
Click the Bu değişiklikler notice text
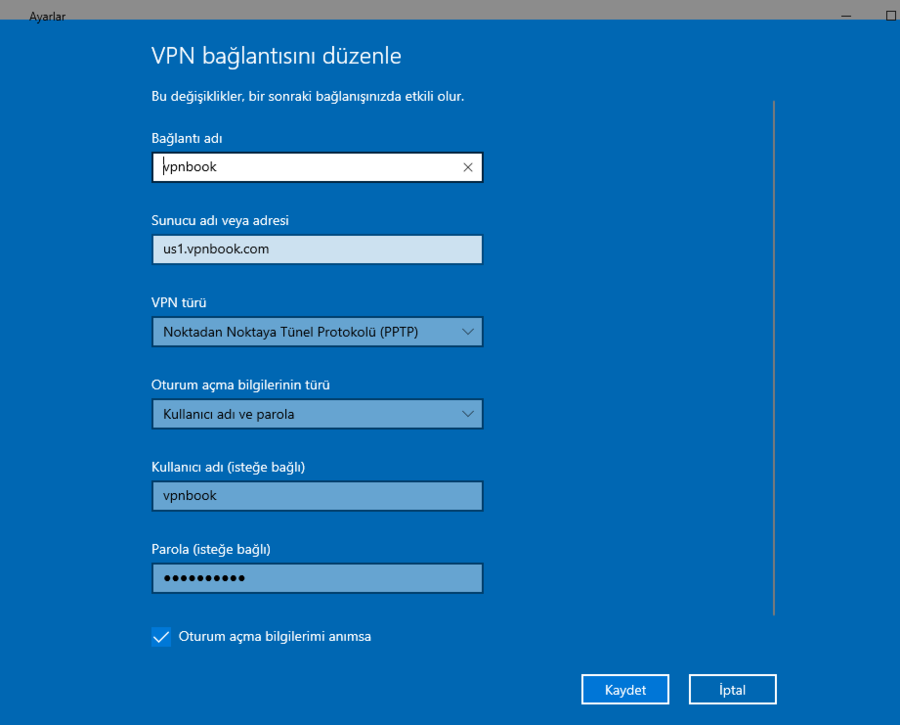click(308, 96)
